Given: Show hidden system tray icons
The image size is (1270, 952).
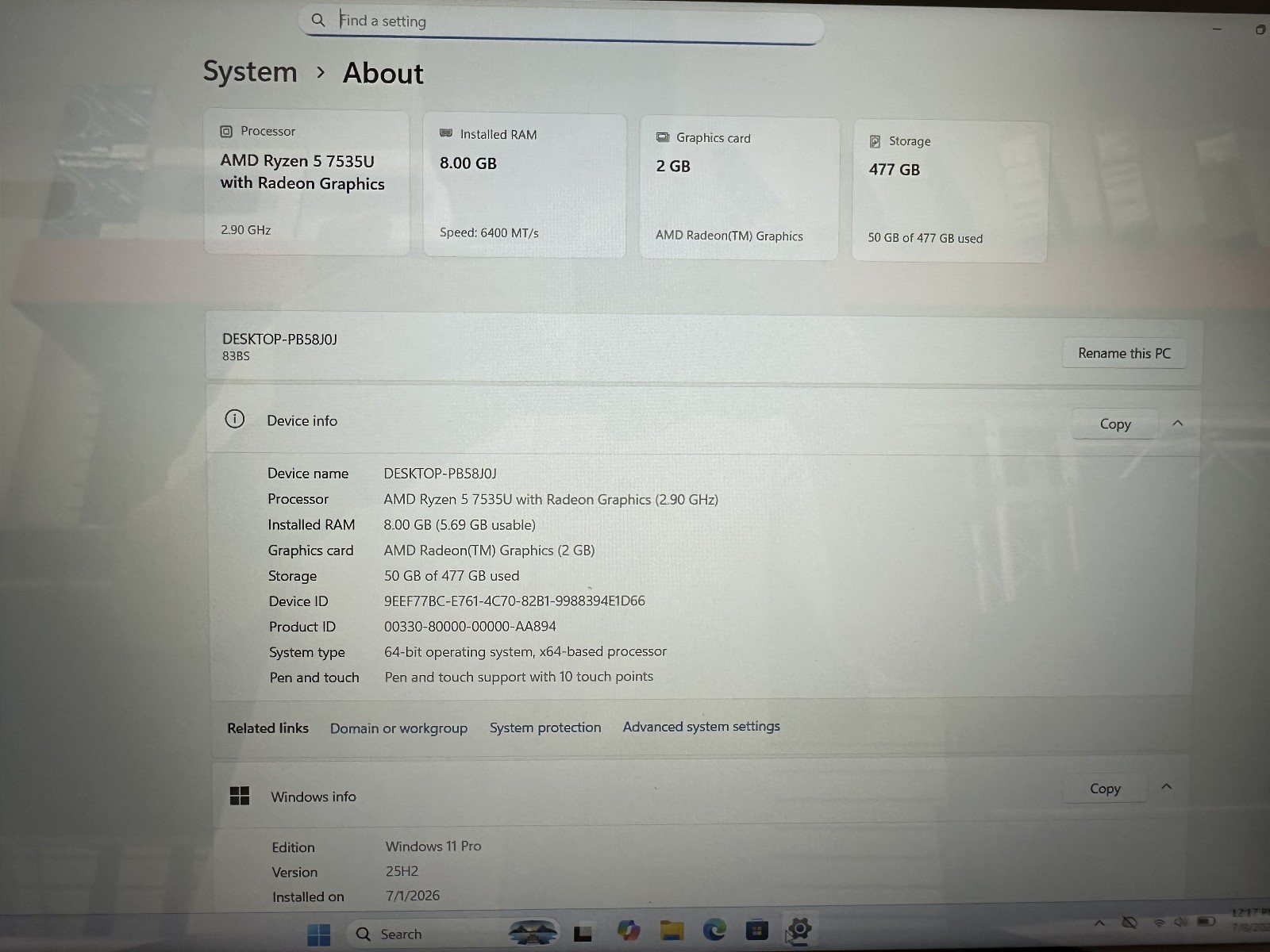Looking at the screenshot, I should point(1099,923).
